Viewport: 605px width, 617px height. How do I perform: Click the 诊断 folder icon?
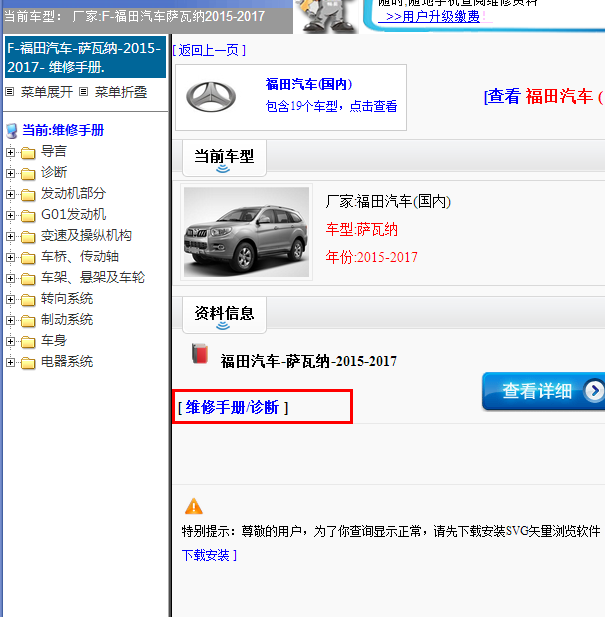28,174
